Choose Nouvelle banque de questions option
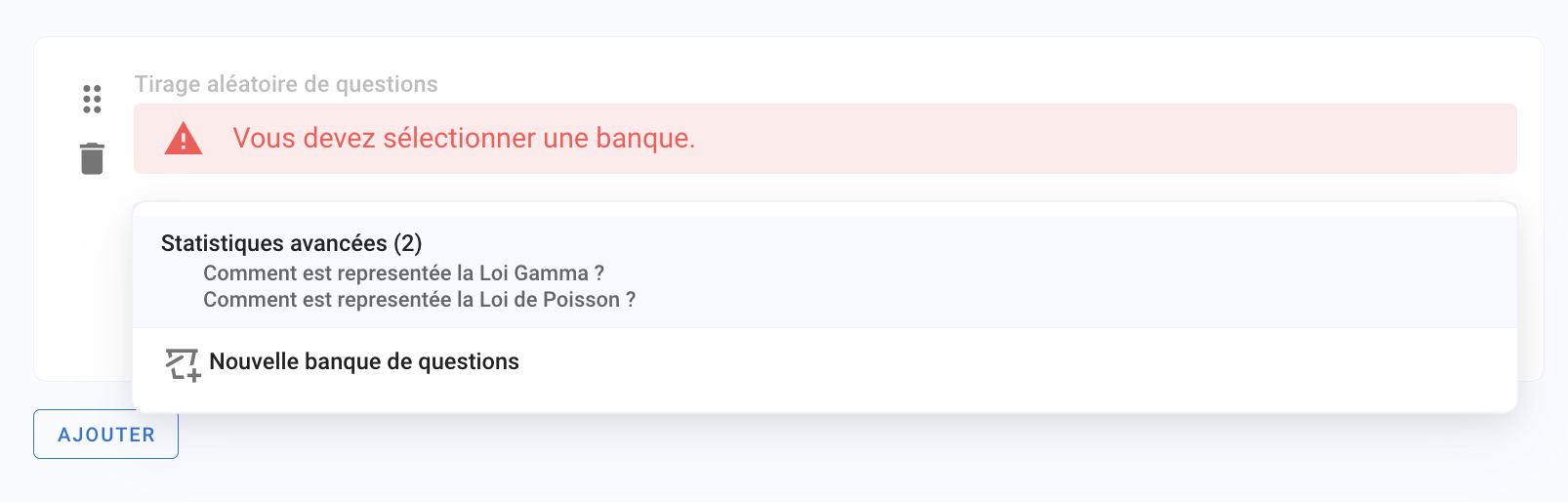The image size is (1568, 502). pos(364,362)
